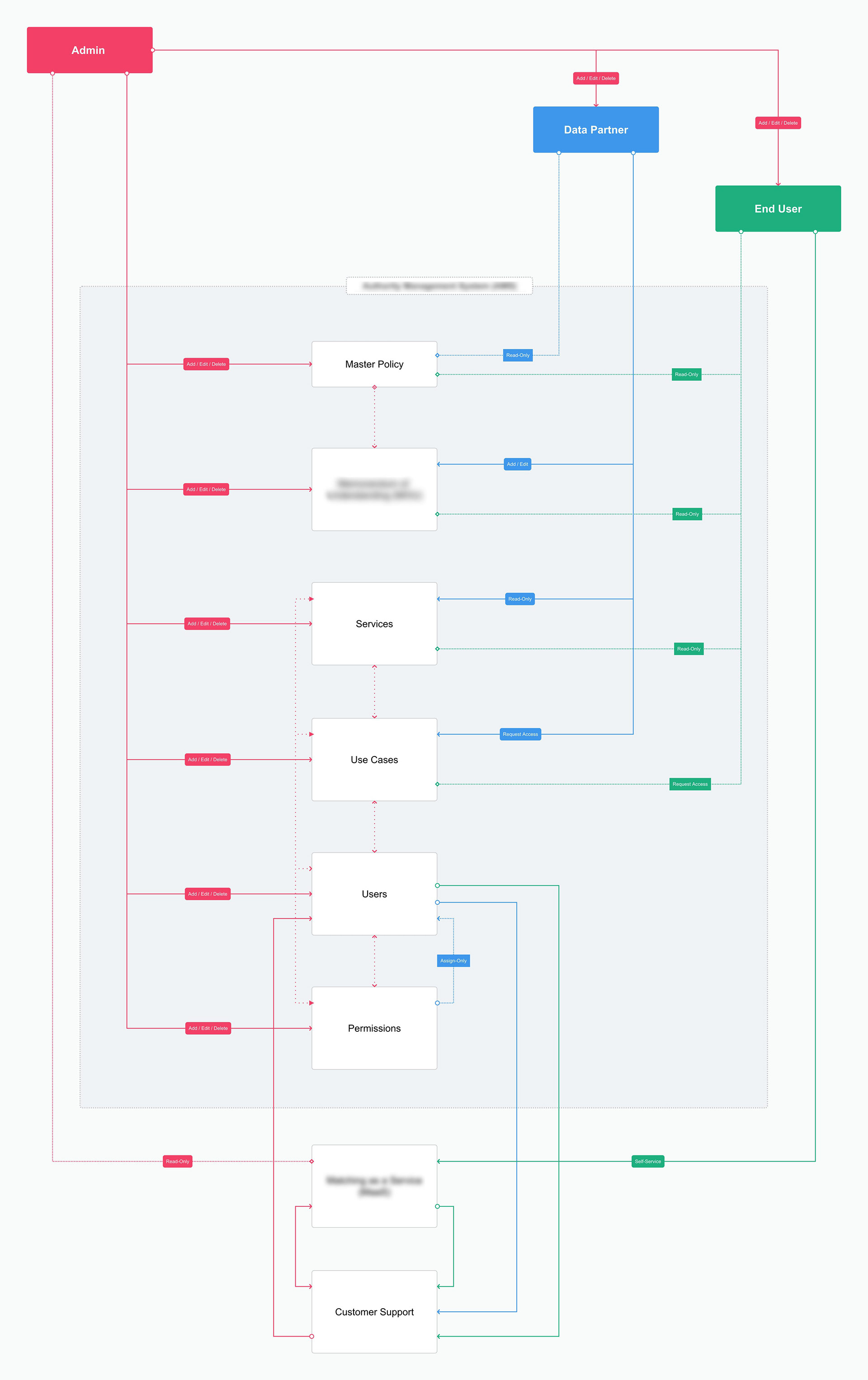This screenshot has width=868, height=1380.
Task: Click "Add / Edit / Delete" label pointing to Services
Action: 207,624
